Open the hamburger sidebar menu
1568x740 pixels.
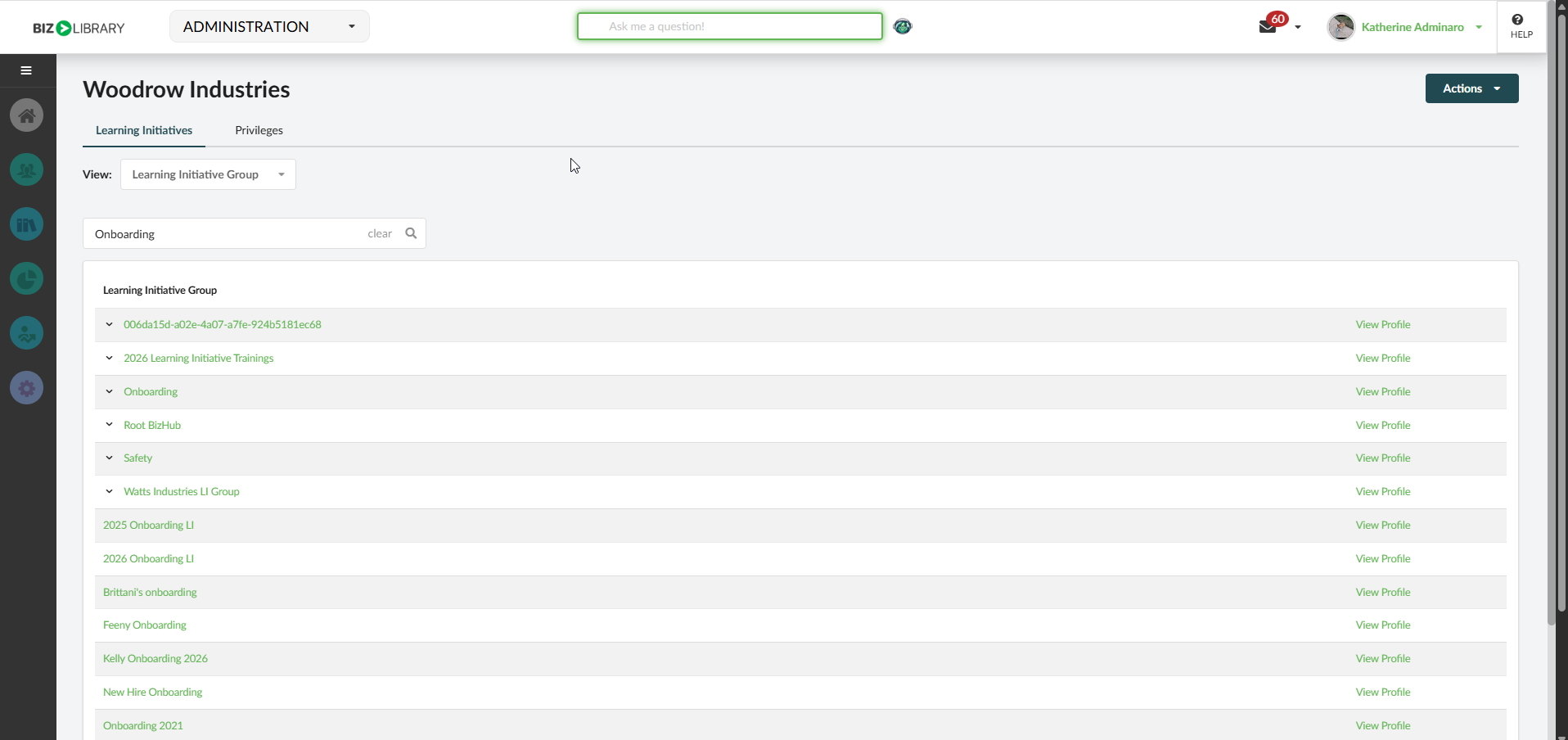[x=26, y=70]
